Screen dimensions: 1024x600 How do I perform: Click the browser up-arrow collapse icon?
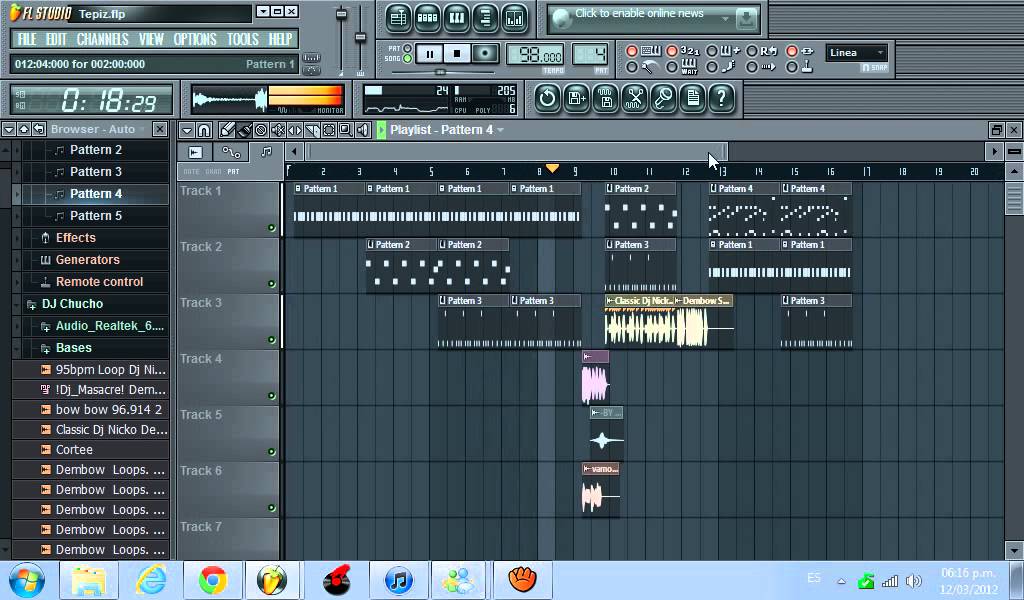24,129
